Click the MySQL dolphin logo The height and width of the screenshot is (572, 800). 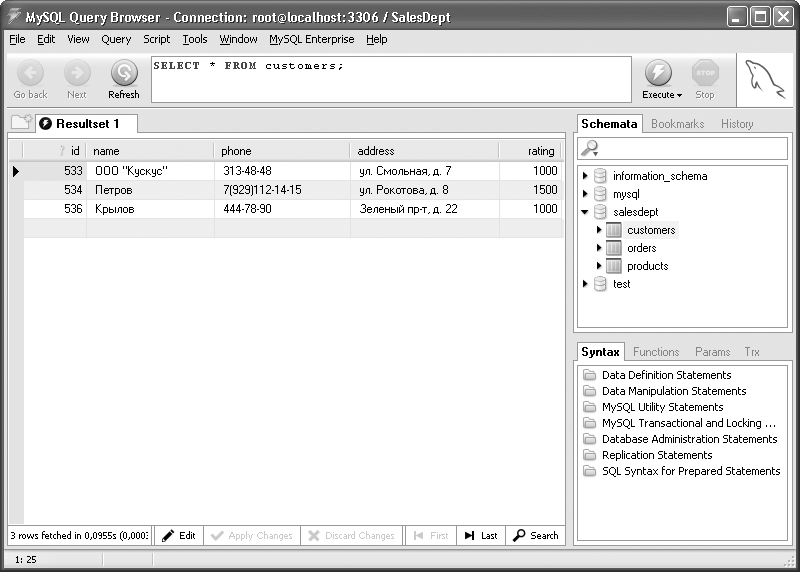pyautogui.click(x=765, y=79)
